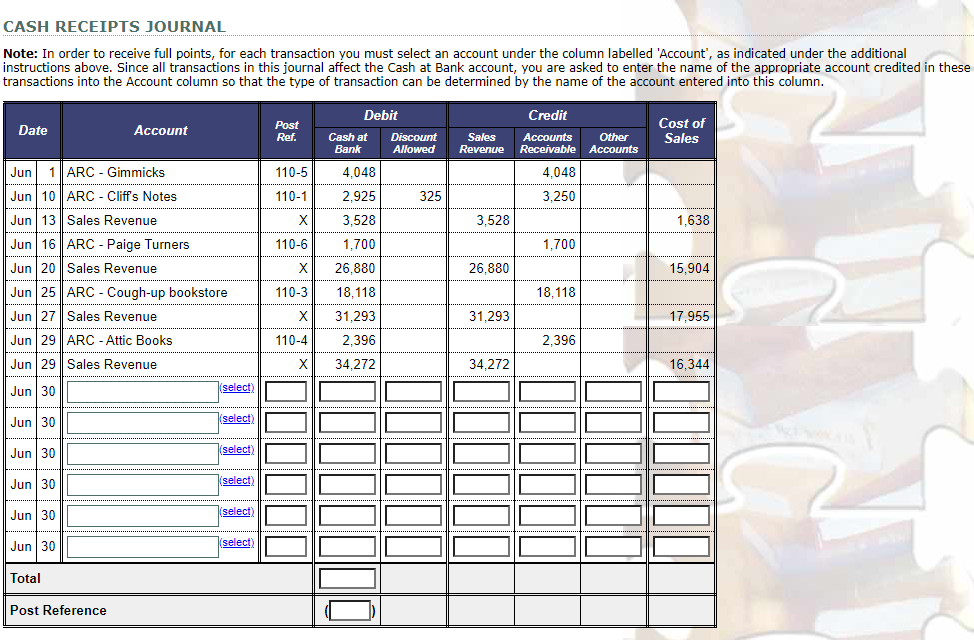Click the ARC - Gimmicks account entry
This screenshot has width=974, height=640.
(116, 172)
